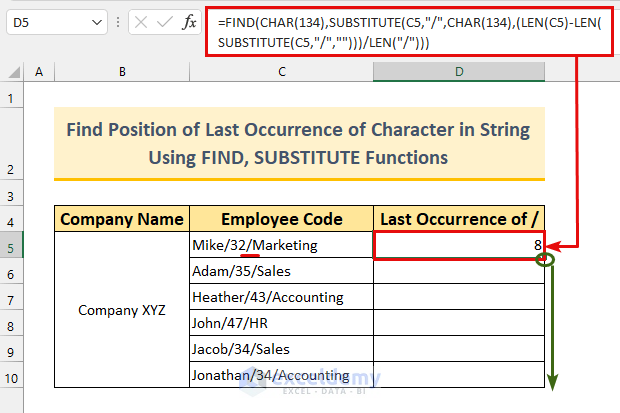Click the 'Company Name' header cell

pyautogui.click(x=122, y=218)
